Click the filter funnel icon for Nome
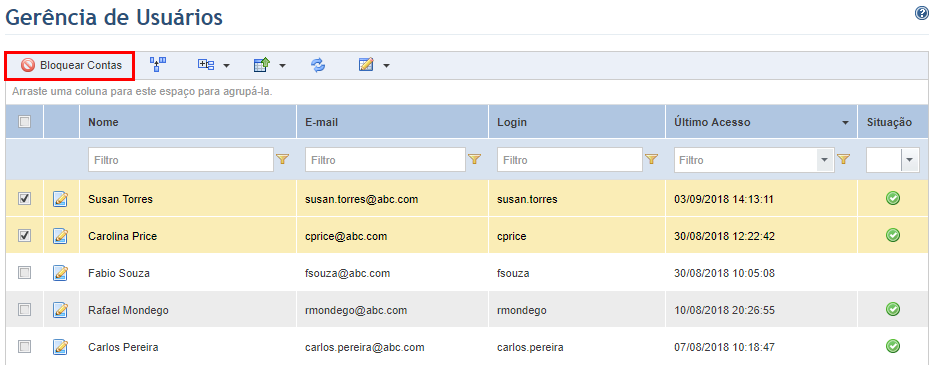Screen dimensions: 935x365 coord(283,159)
